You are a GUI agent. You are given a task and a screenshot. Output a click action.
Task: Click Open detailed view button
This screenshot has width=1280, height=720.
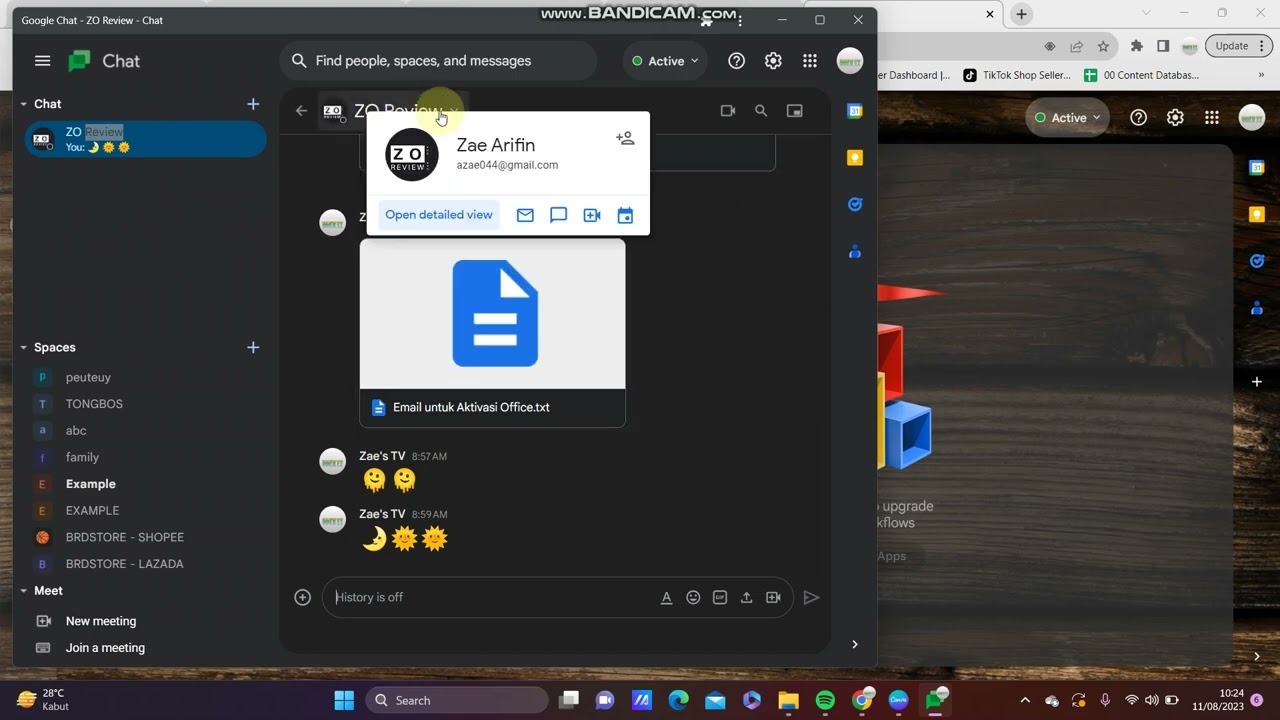439,215
